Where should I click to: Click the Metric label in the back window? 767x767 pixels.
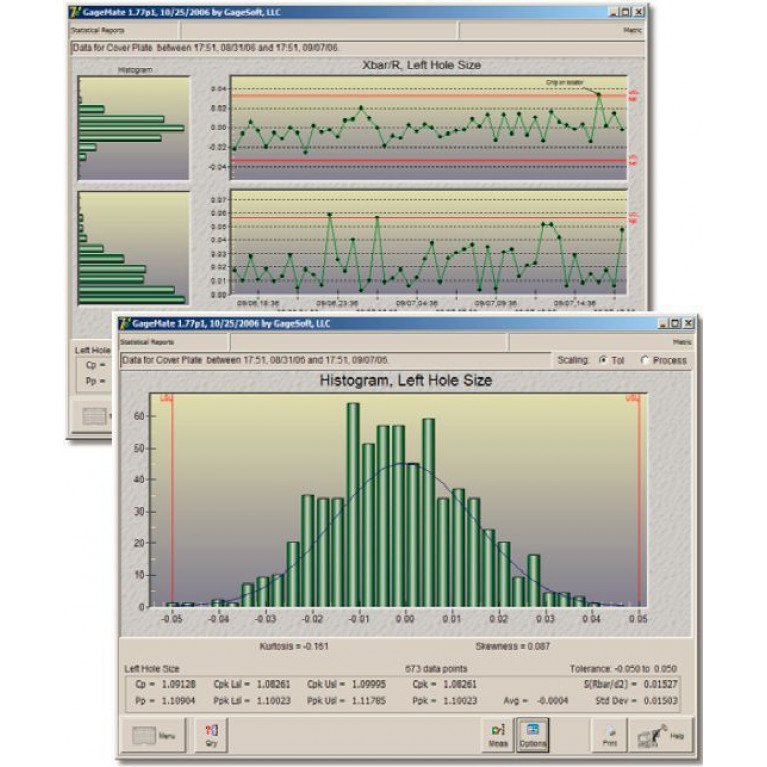click(633, 30)
